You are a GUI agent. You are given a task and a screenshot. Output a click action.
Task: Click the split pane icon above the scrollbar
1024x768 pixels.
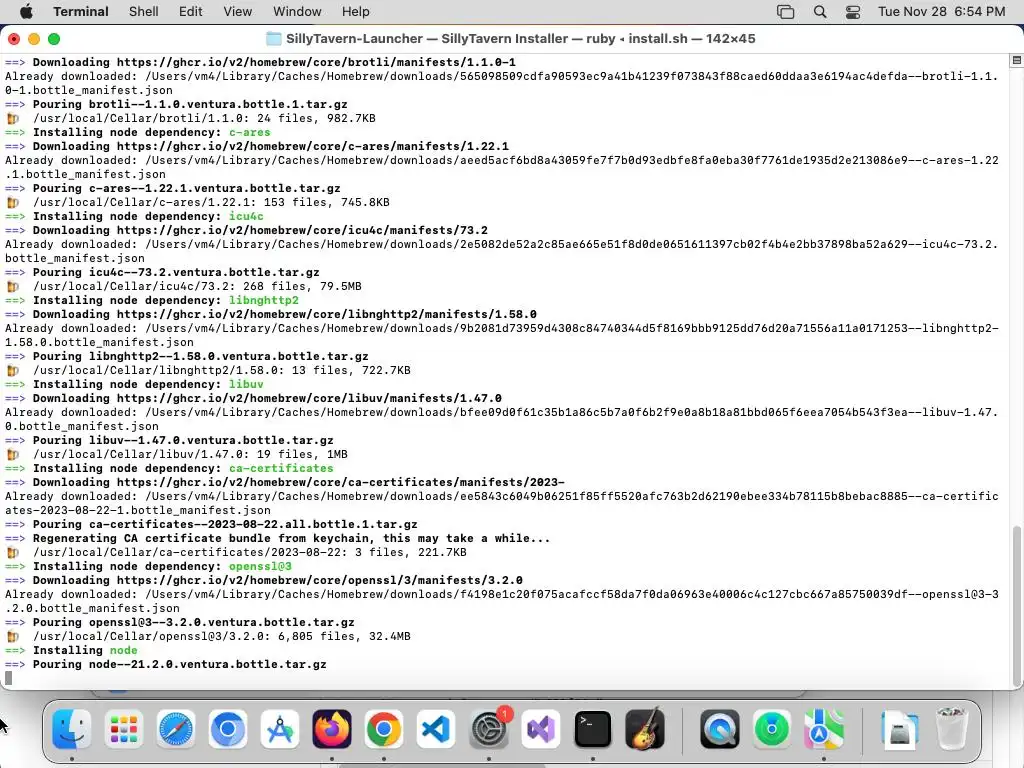1016,61
